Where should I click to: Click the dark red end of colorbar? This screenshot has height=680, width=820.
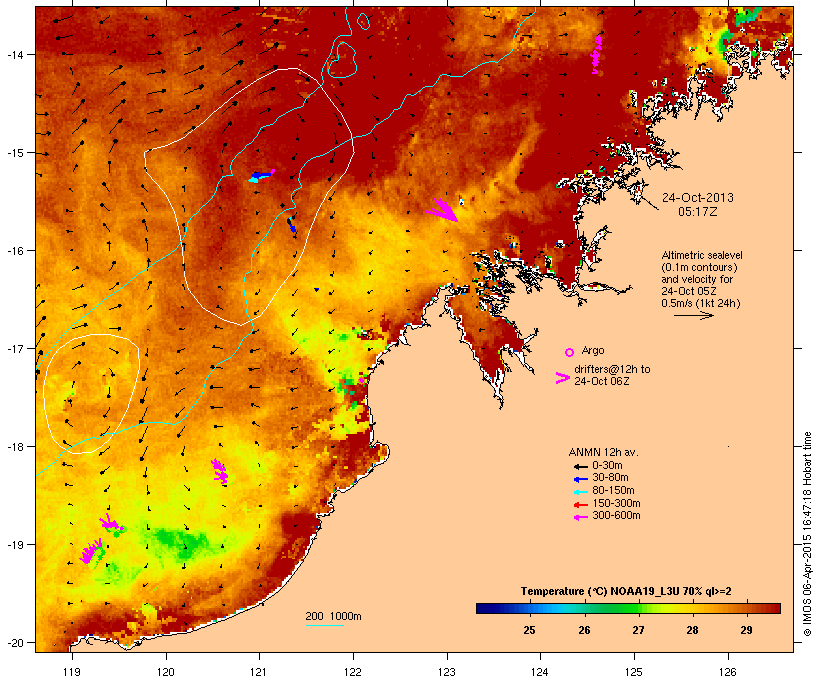coord(773,608)
